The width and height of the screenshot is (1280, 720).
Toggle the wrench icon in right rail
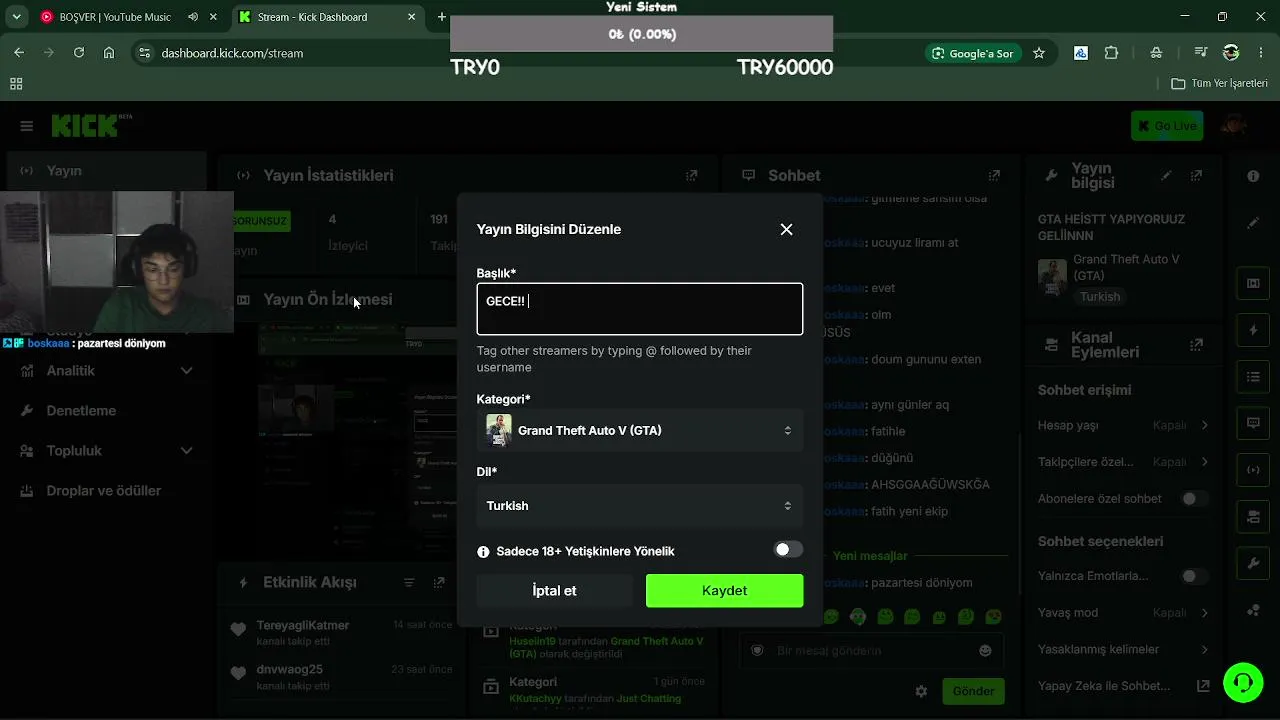[1253, 564]
